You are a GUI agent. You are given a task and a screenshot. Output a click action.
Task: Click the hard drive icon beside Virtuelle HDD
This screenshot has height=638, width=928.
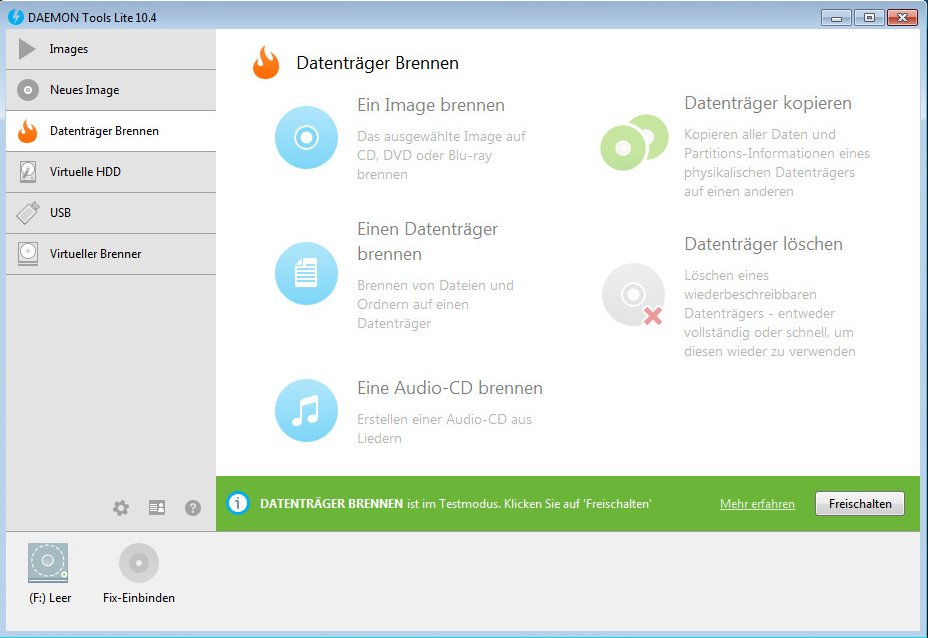tap(28, 172)
